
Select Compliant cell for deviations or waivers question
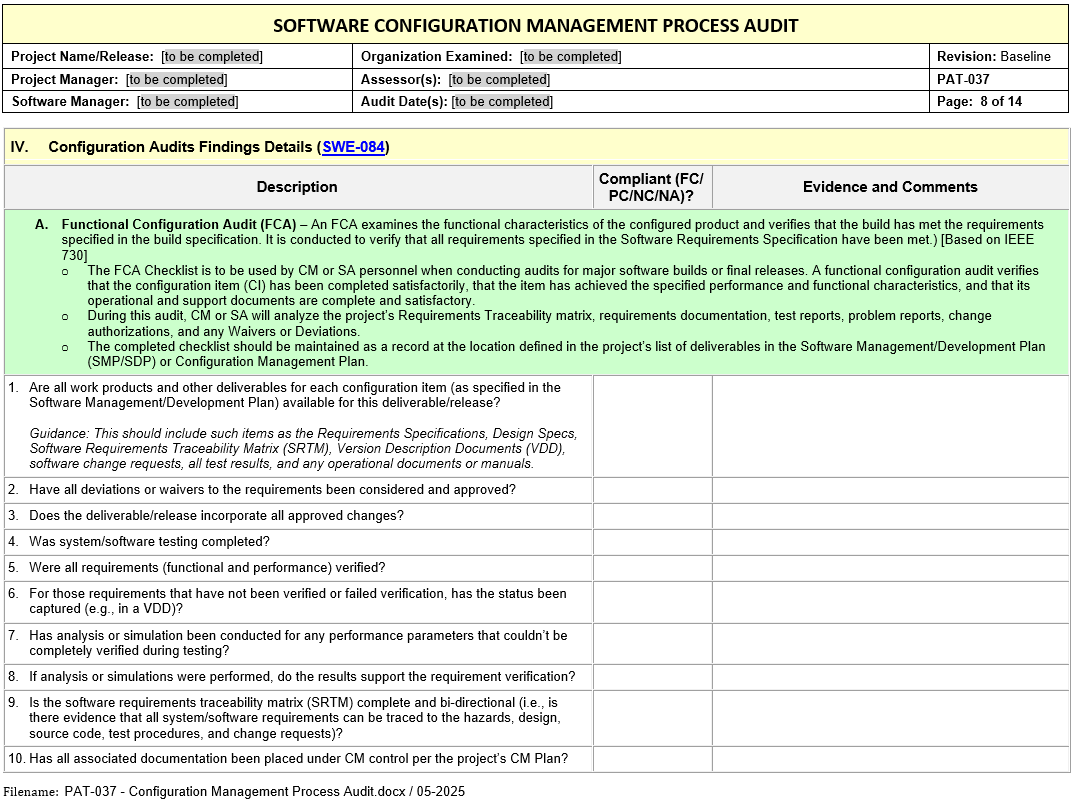[x=652, y=490]
